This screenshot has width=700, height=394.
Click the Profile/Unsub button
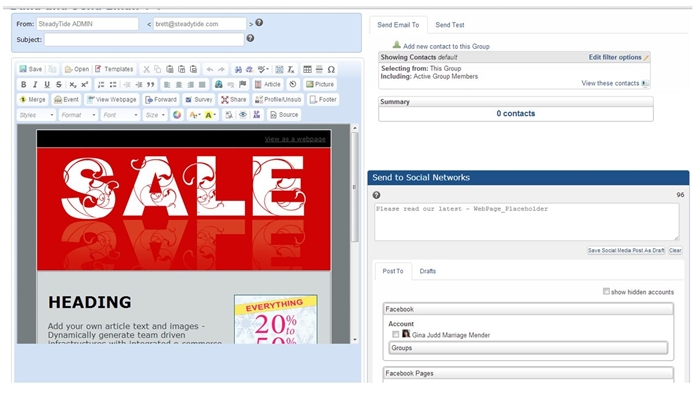pos(278,100)
